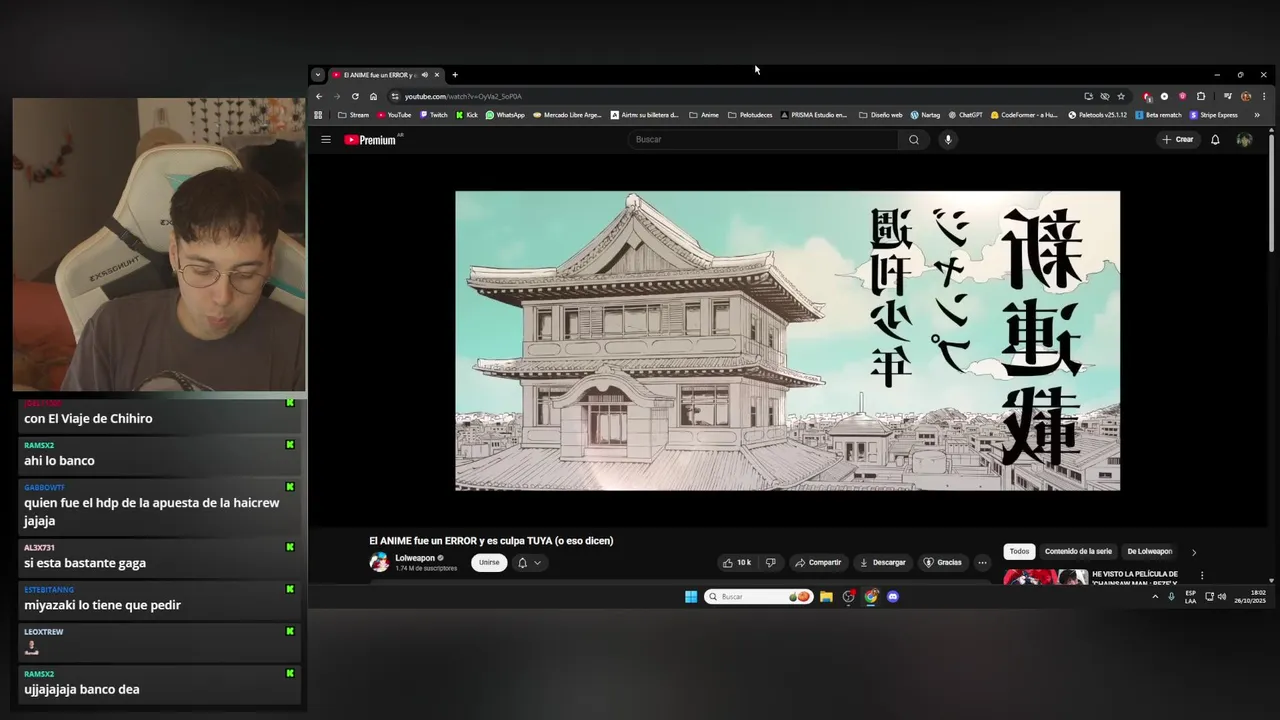Reload the YouTube page
This screenshot has height=720, width=1280.
click(x=355, y=96)
